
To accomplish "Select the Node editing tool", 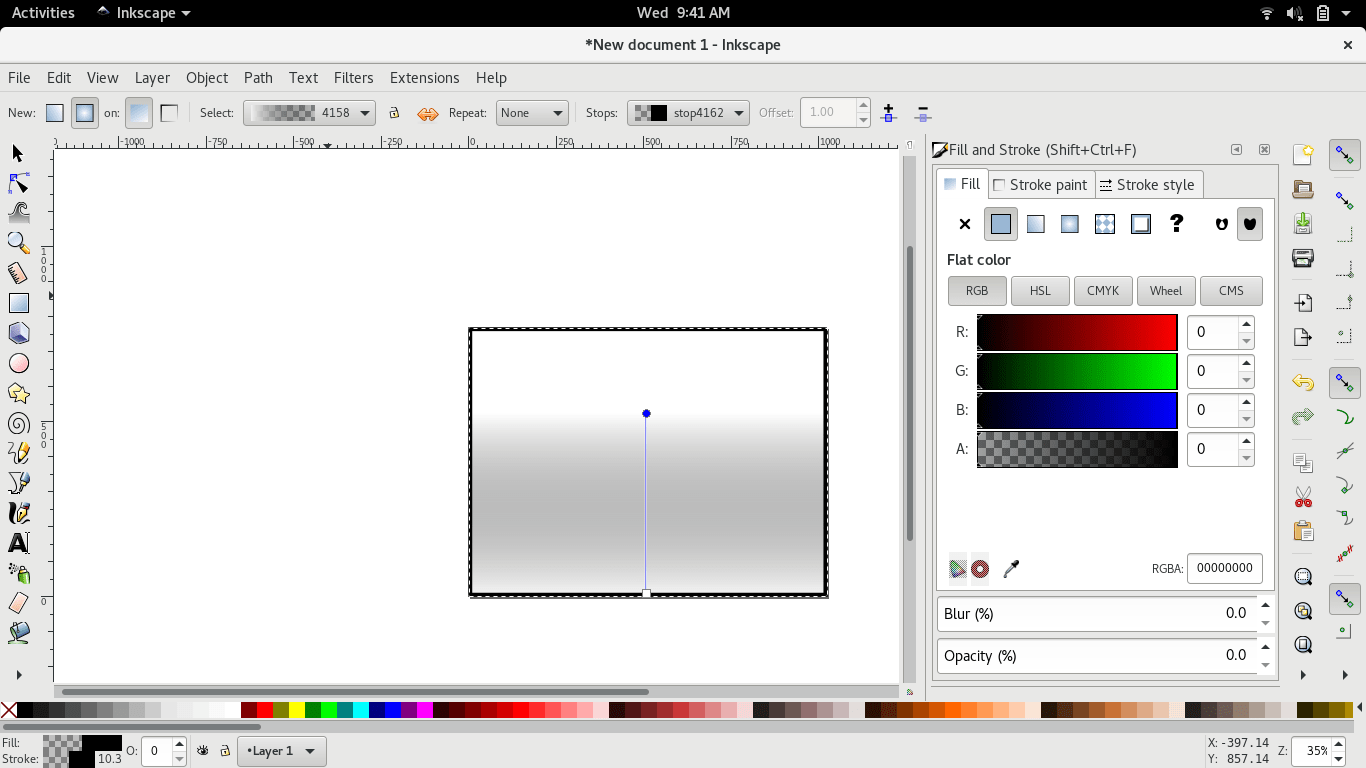I will (18, 183).
